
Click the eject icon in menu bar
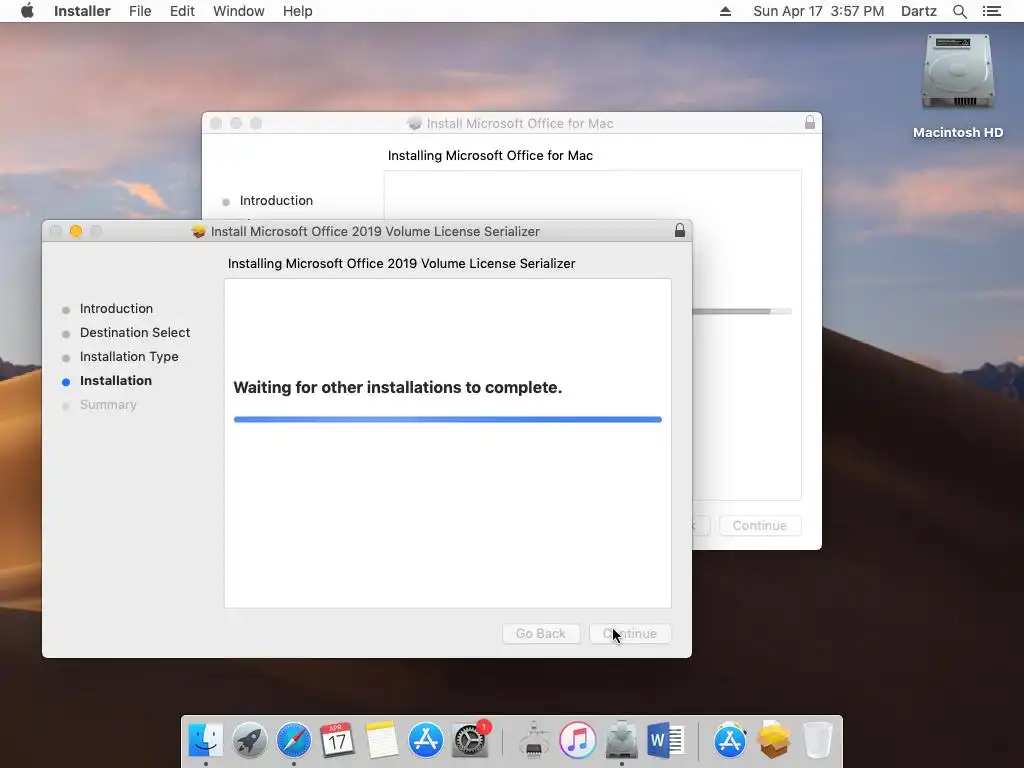(x=725, y=11)
